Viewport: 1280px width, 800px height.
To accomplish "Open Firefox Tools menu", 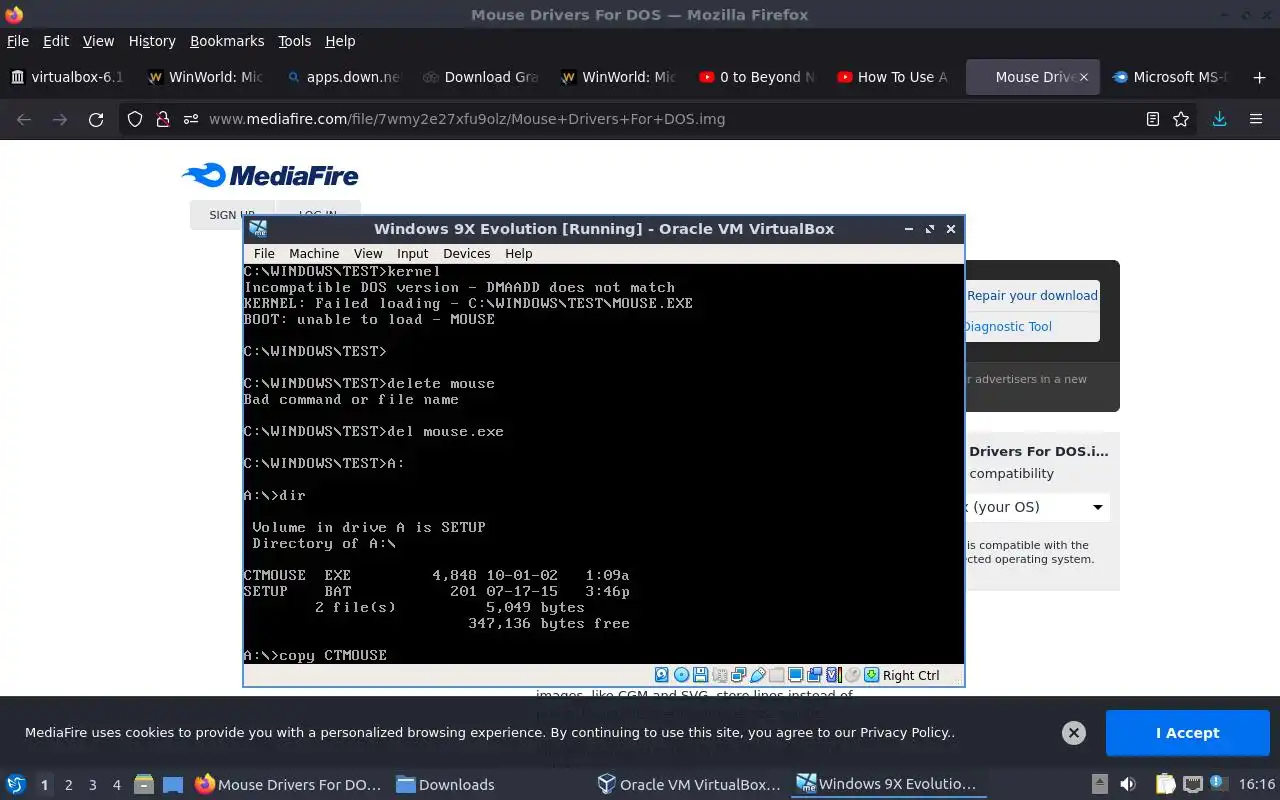I will [295, 41].
